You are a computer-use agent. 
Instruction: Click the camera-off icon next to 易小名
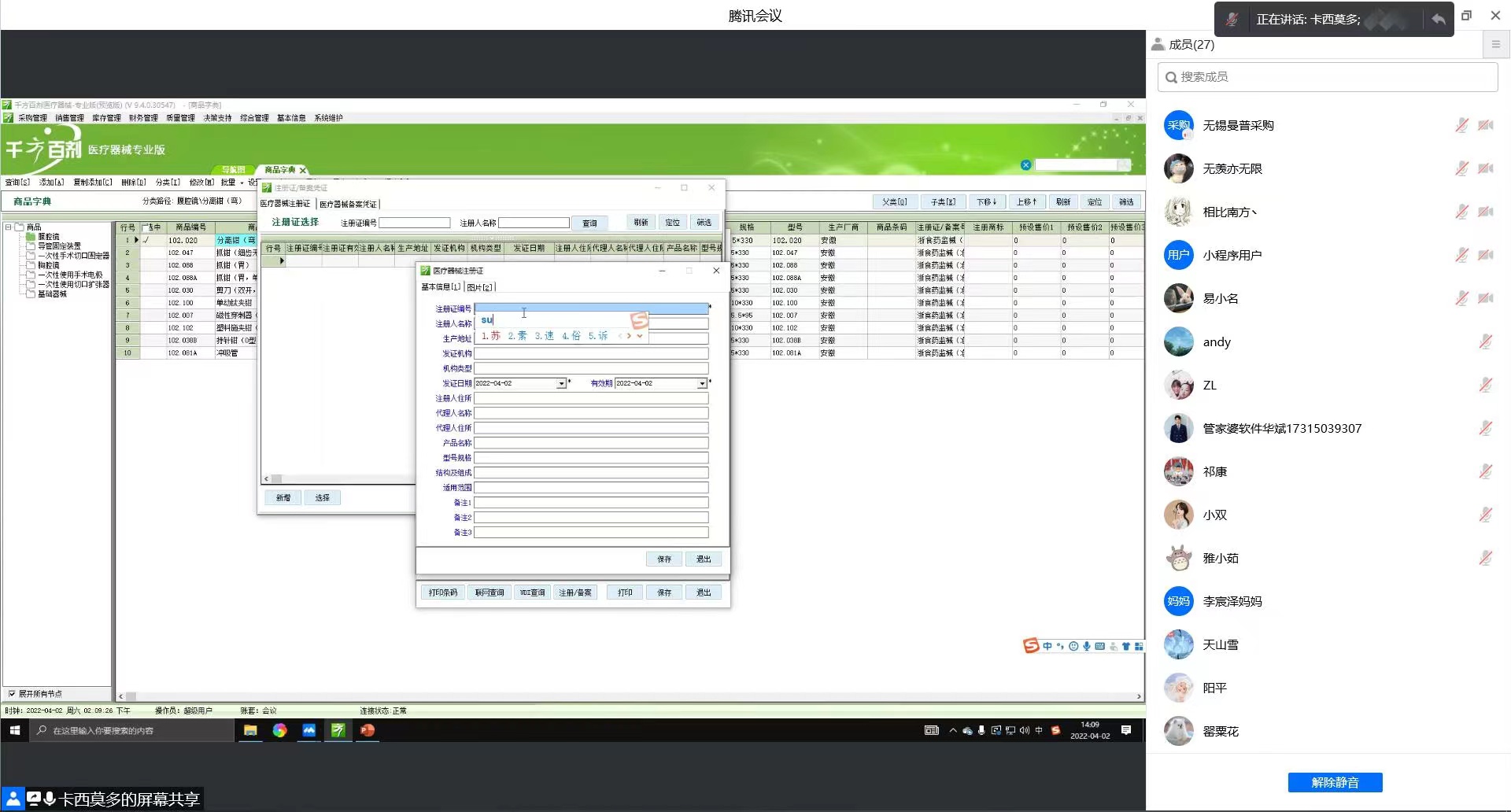1486,298
